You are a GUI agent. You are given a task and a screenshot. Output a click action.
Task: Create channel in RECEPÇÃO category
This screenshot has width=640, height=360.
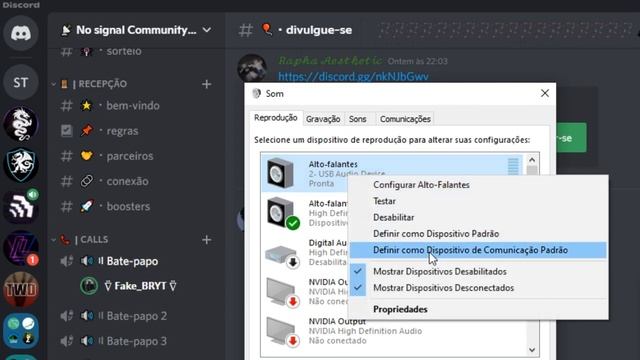[207, 84]
